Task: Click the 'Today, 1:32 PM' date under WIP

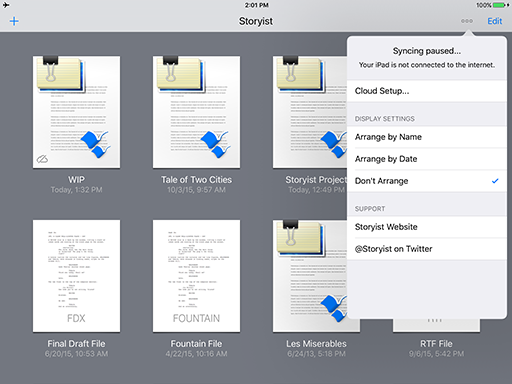Action: tap(76, 190)
